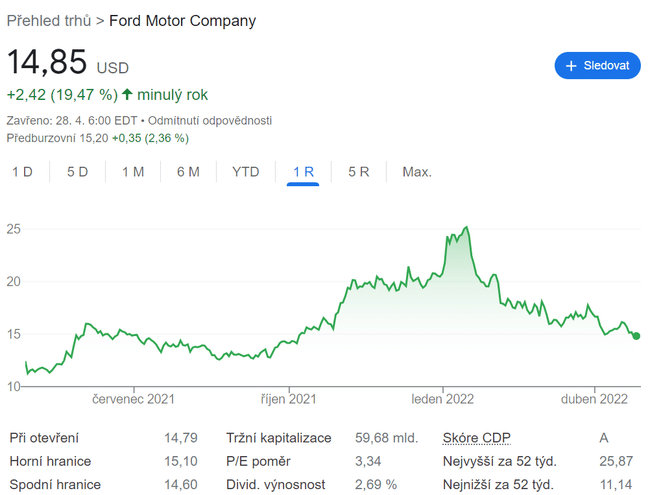Viewport: 650px width, 495px height.
Task: Open the Přehled trhů breadcrumb link
Action: (x=48, y=20)
